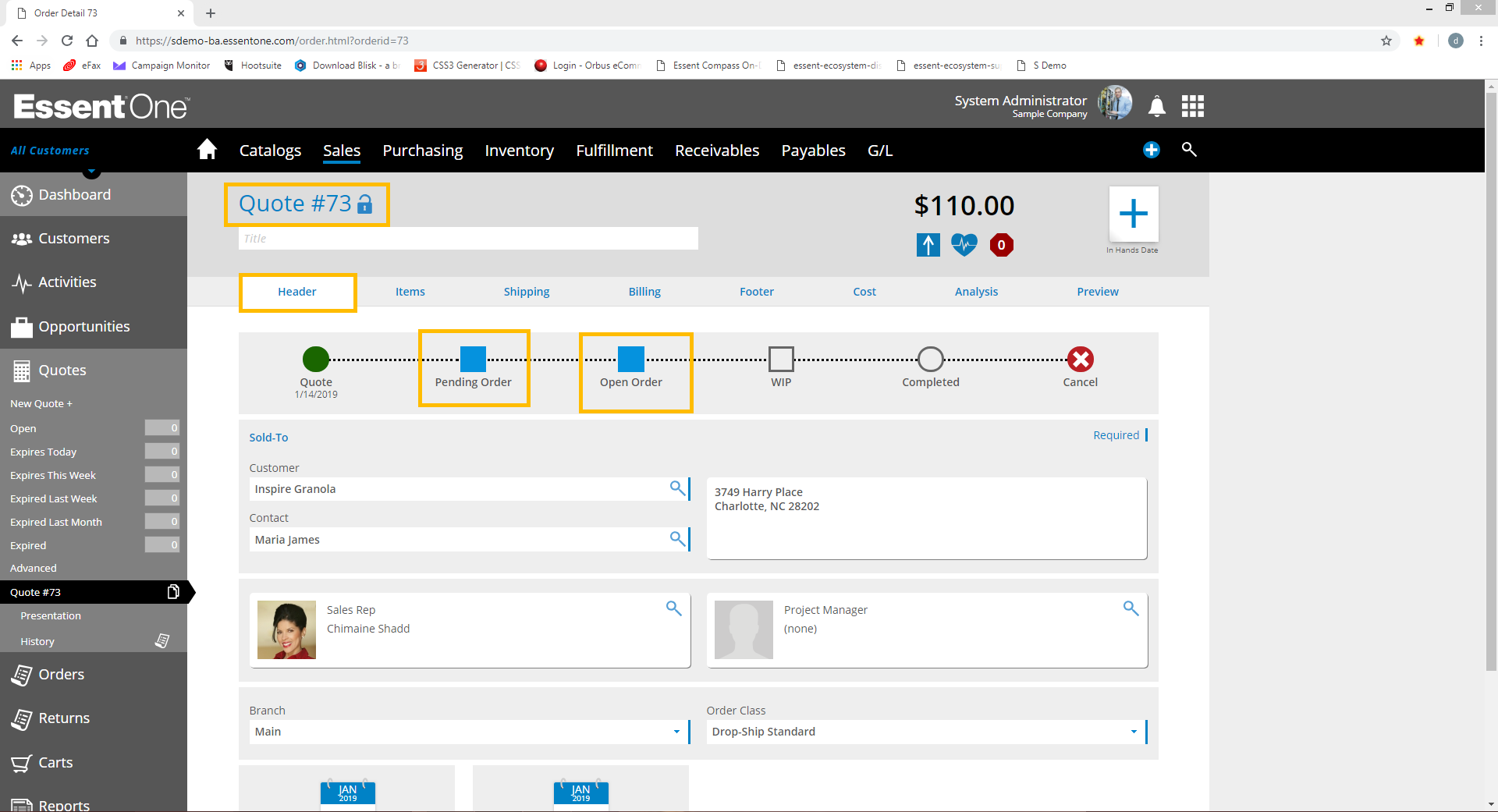
Task: Open the Header tab
Action: pos(297,292)
